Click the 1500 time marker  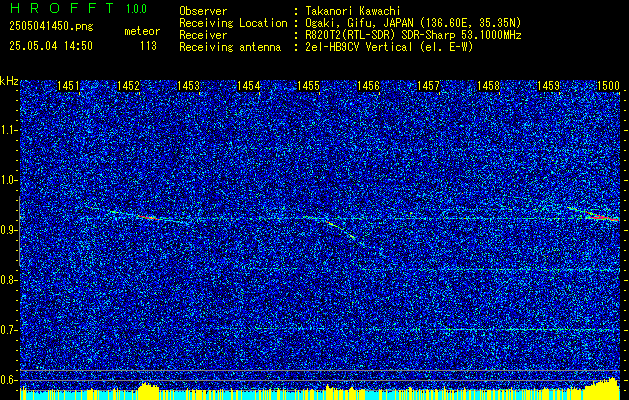(x=609, y=86)
